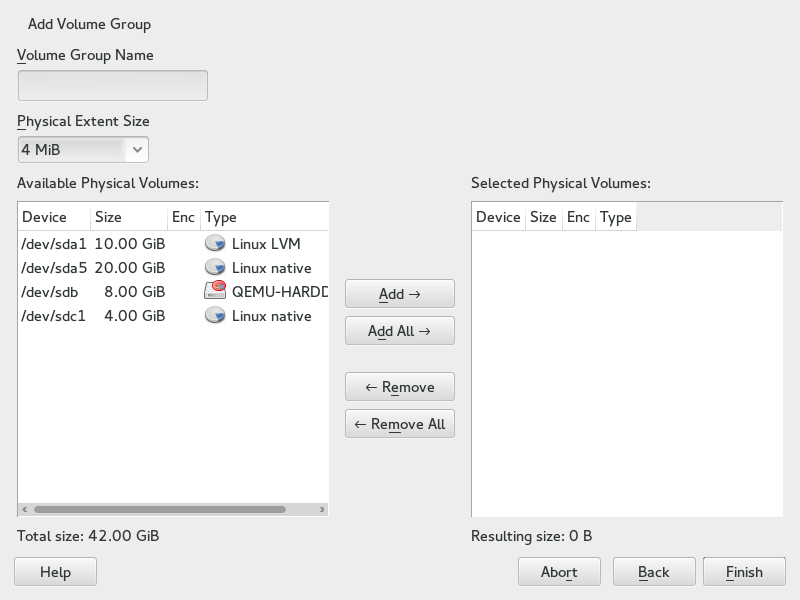
Task: Click the ← Remove button
Action: [x=399, y=387]
